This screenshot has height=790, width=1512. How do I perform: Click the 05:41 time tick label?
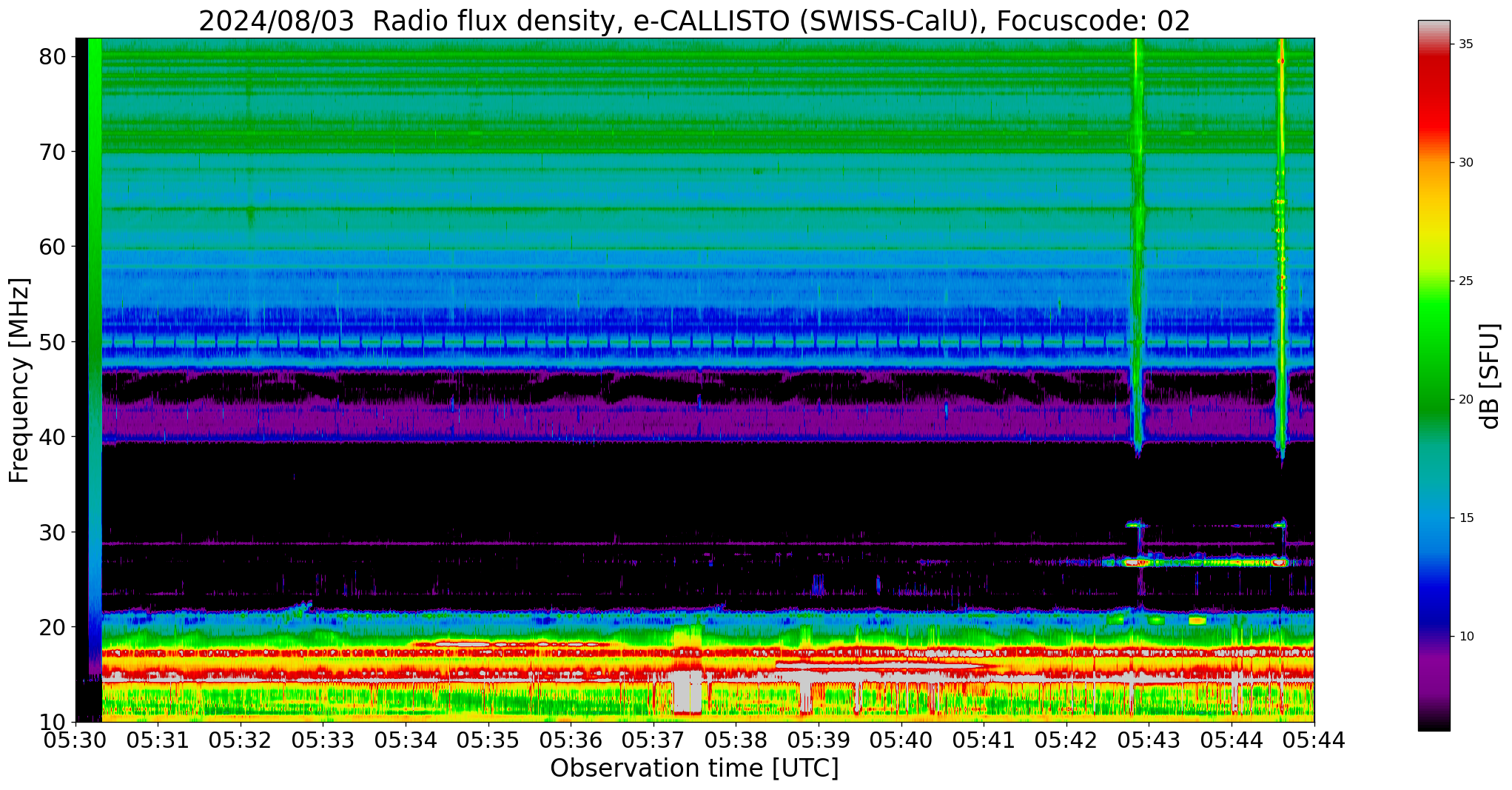(x=984, y=740)
